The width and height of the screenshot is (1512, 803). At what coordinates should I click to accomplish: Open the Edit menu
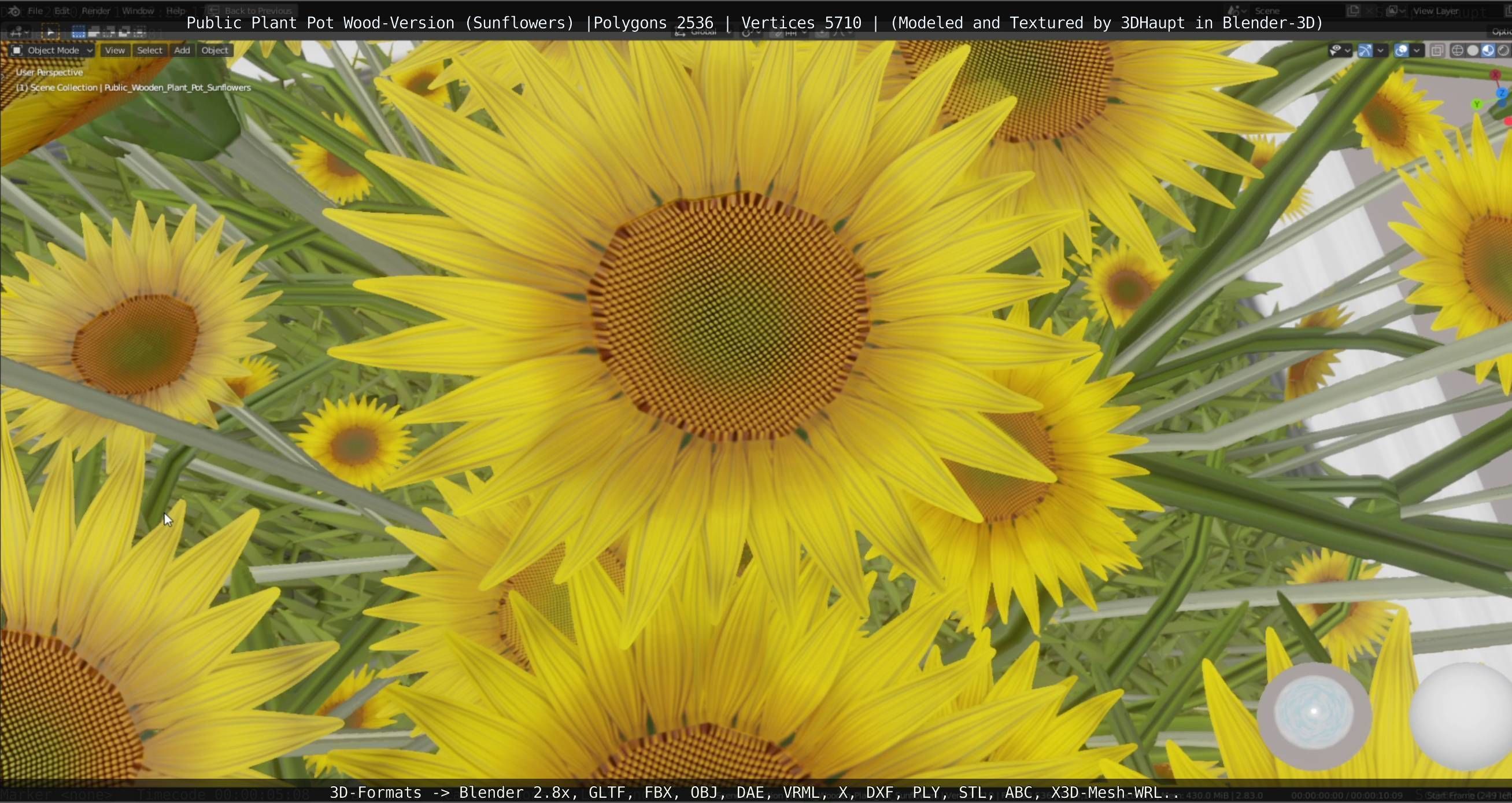coord(62,10)
